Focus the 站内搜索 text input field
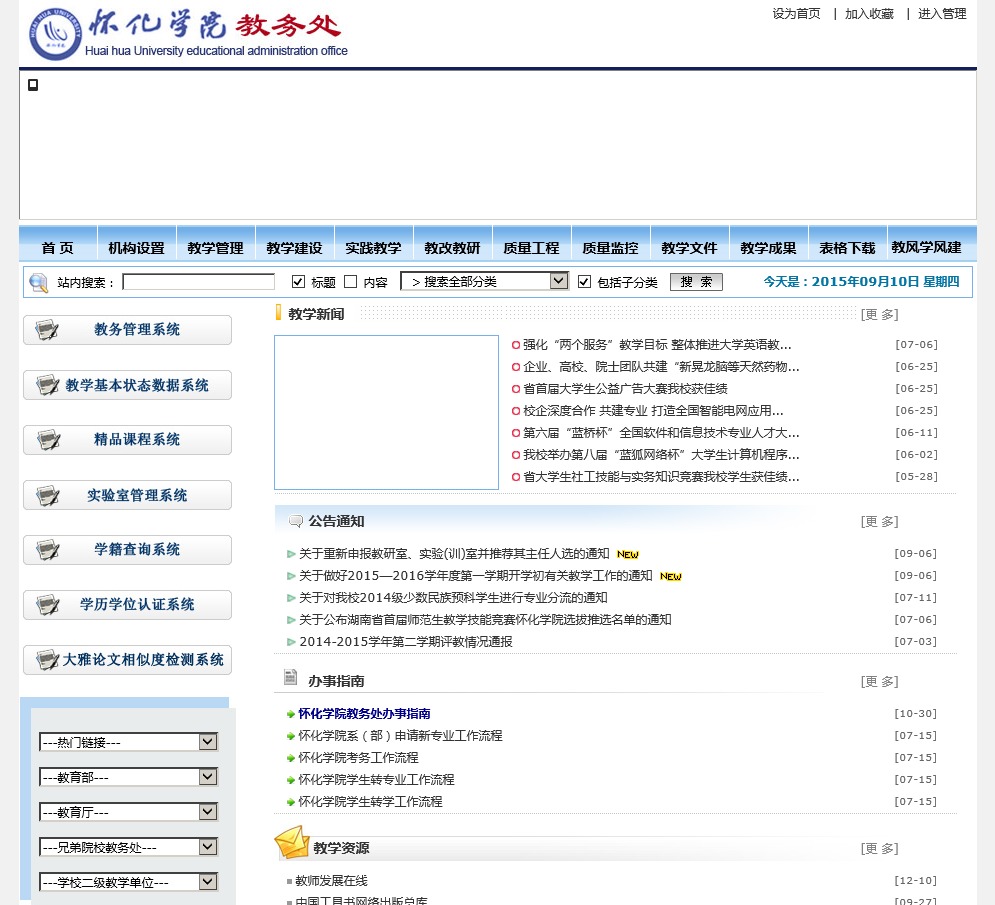This screenshot has width=995, height=905. (198, 282)
